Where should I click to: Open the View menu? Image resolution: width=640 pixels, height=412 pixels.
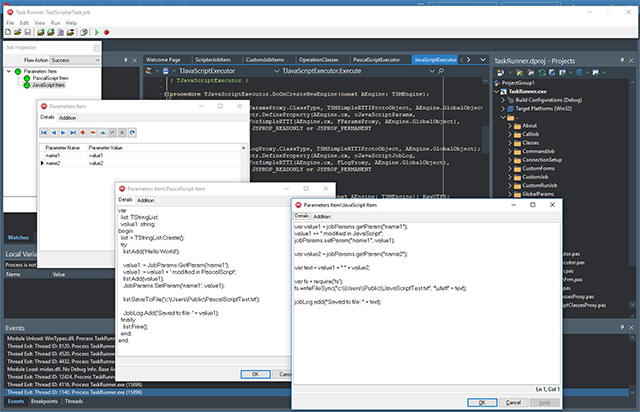(40, 23)
